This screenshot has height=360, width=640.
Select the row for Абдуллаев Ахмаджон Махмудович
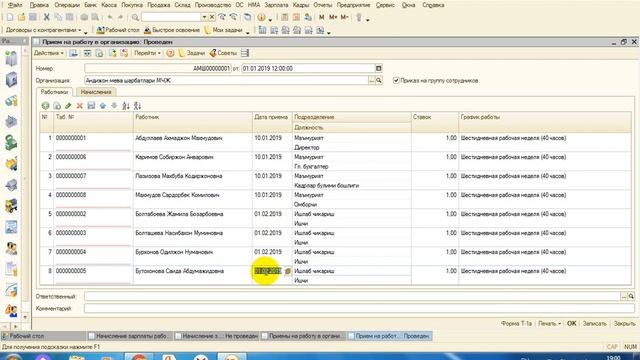[x=335, y=142]
